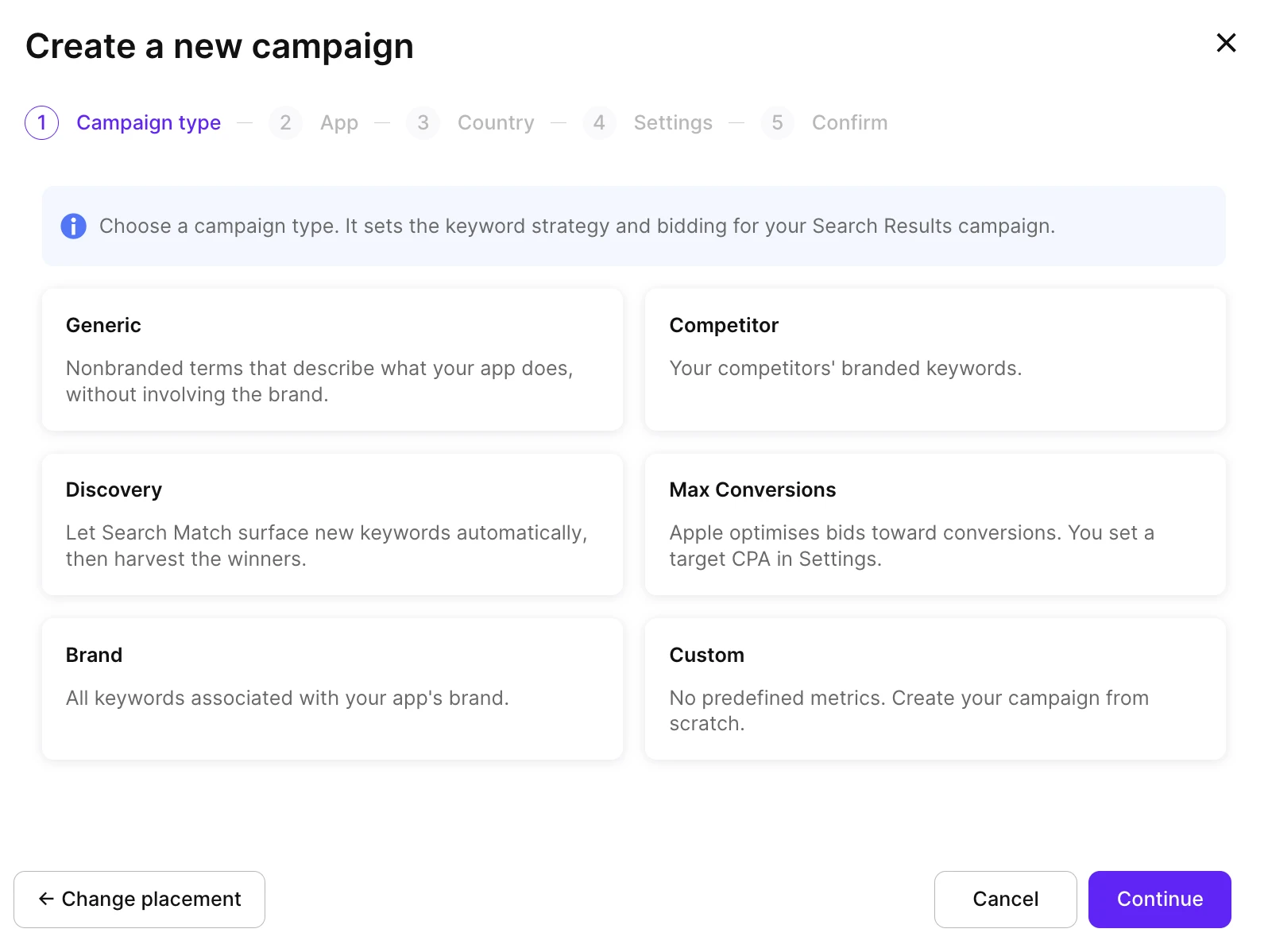
Task: Click the blue info icon in banner
Action: [x=73, y=226]
